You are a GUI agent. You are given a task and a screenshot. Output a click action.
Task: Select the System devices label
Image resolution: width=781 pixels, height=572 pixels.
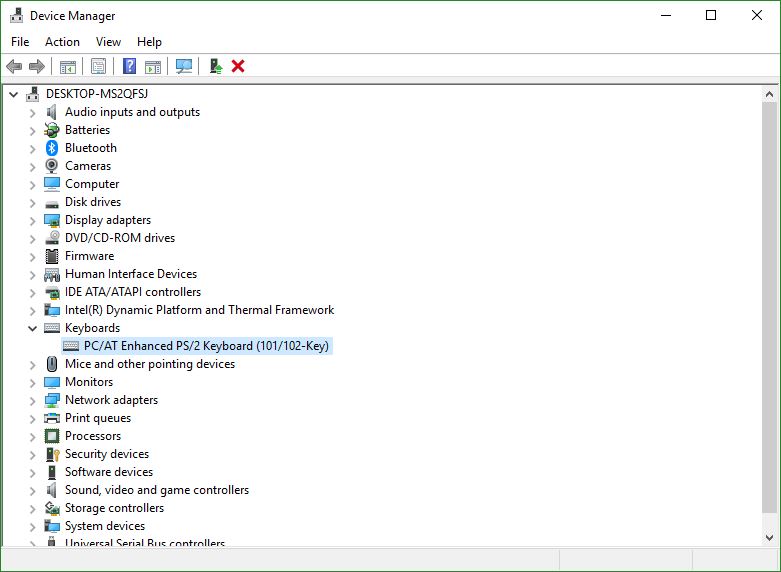point(105,526)
